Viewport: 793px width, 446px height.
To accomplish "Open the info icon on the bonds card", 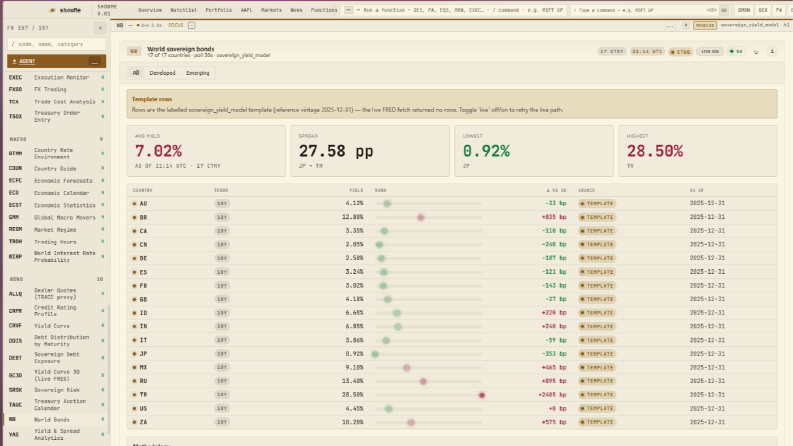I will 772,52.
